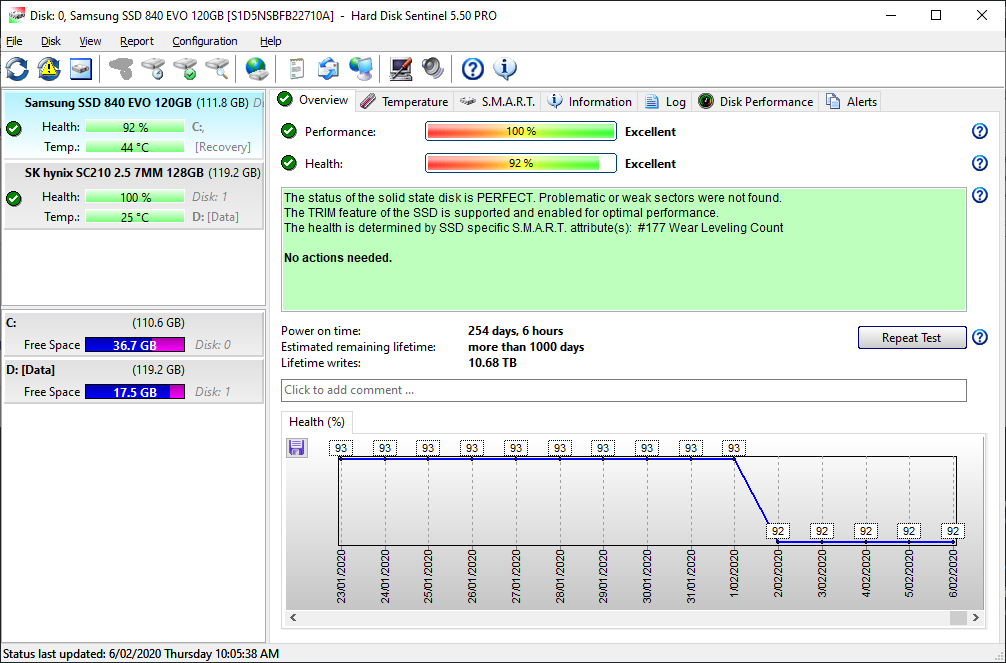The height and width of the screenshot is (663, 1006).
Task: Click the monitor-with-screwdriver configuration icon
Action: pyautogui.click(x=401, y=69)
